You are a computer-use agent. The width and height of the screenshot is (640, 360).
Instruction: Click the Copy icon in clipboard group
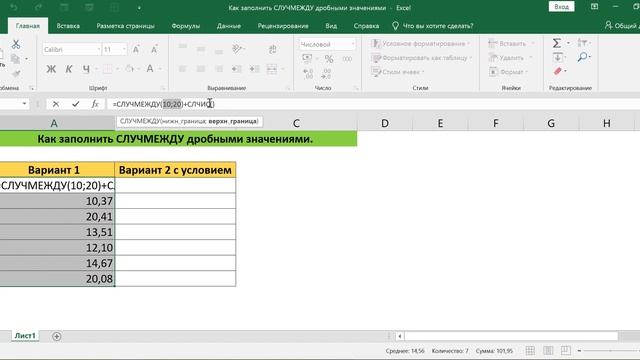tap(16, 59)
